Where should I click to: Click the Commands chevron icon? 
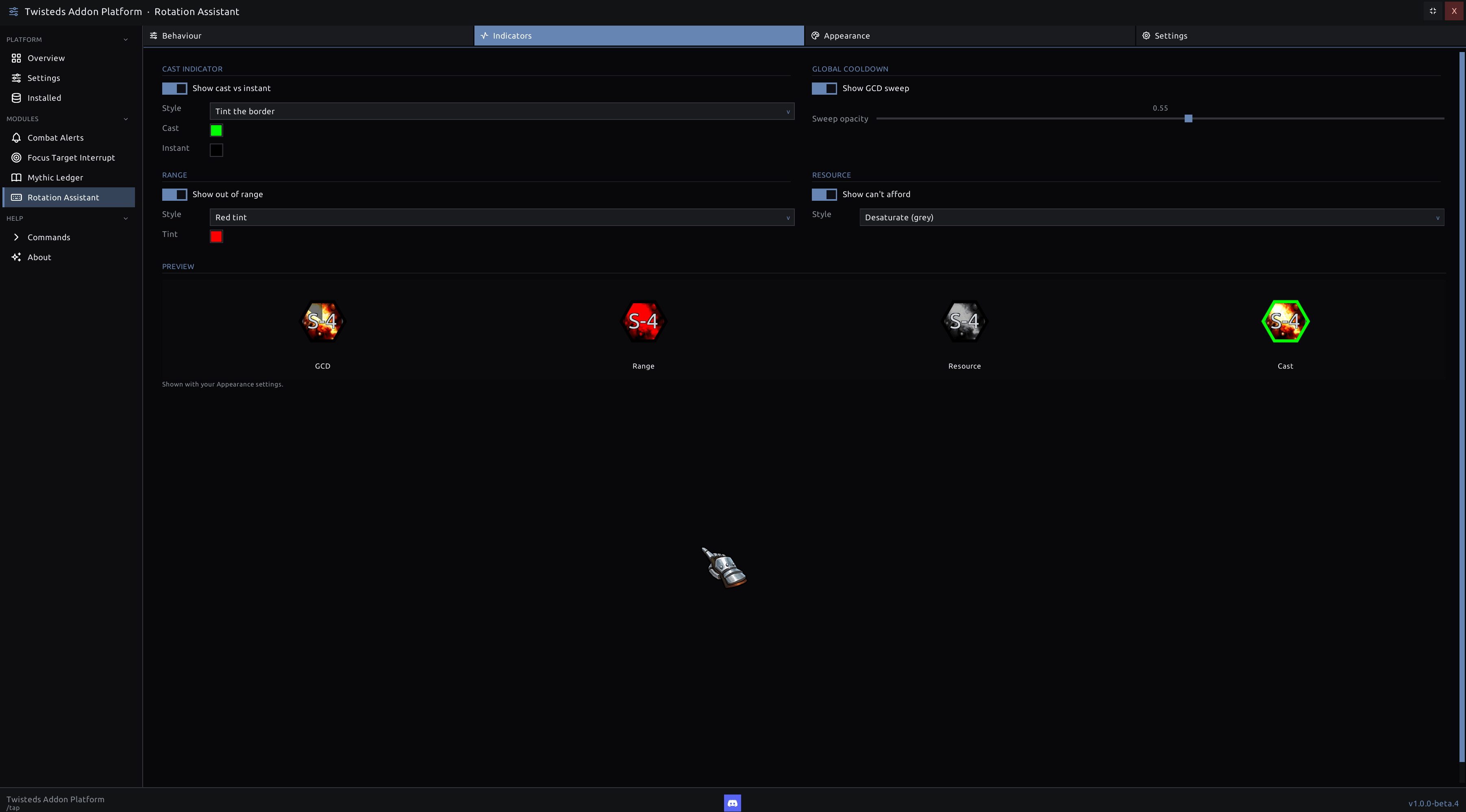click(17, 237)
